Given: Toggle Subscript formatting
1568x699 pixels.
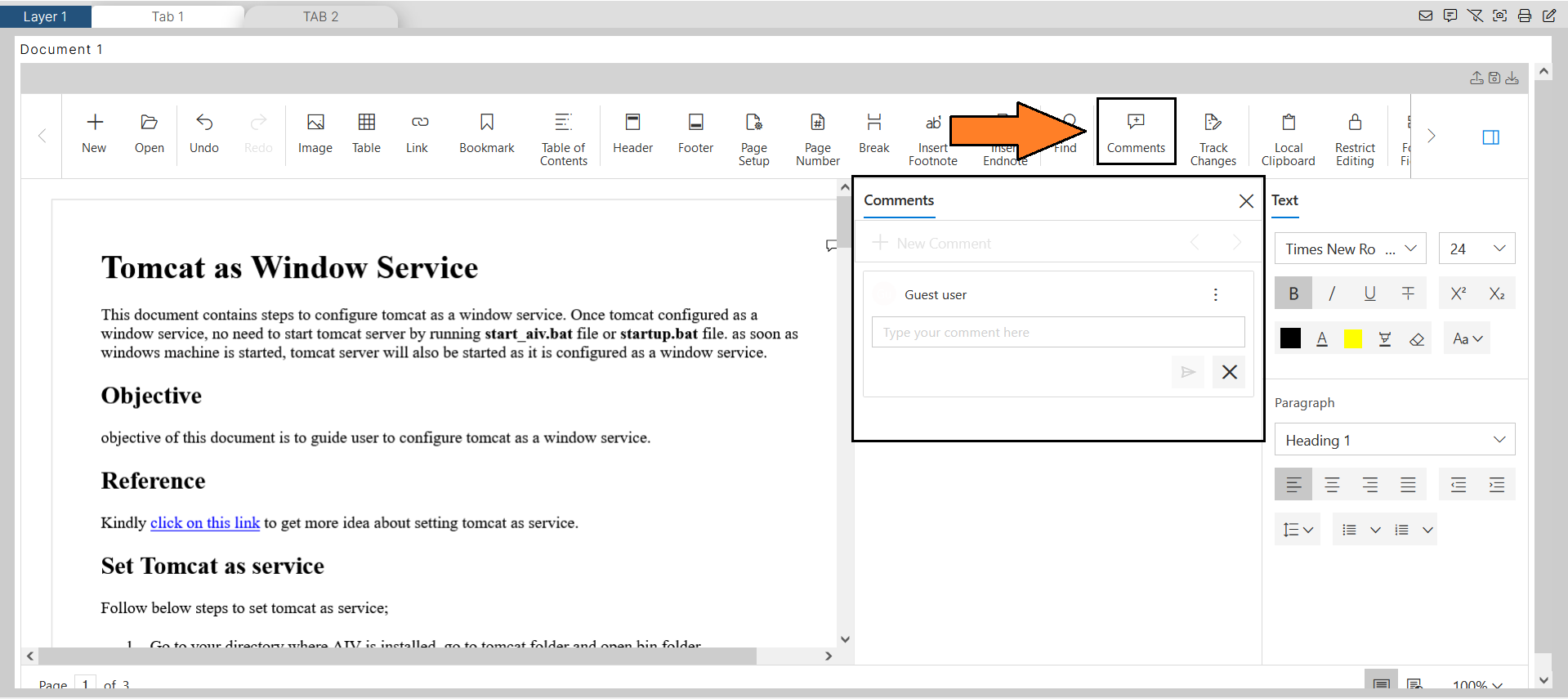Looking at the screenshot, I should tap(1497, 293).
